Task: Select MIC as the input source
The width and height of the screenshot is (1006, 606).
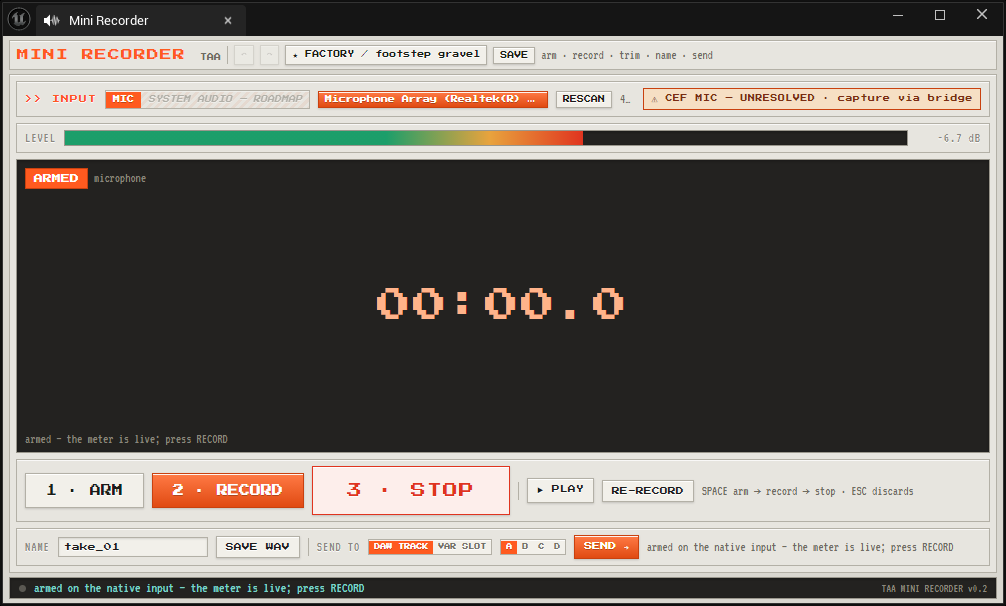Action: pos(123,99)
